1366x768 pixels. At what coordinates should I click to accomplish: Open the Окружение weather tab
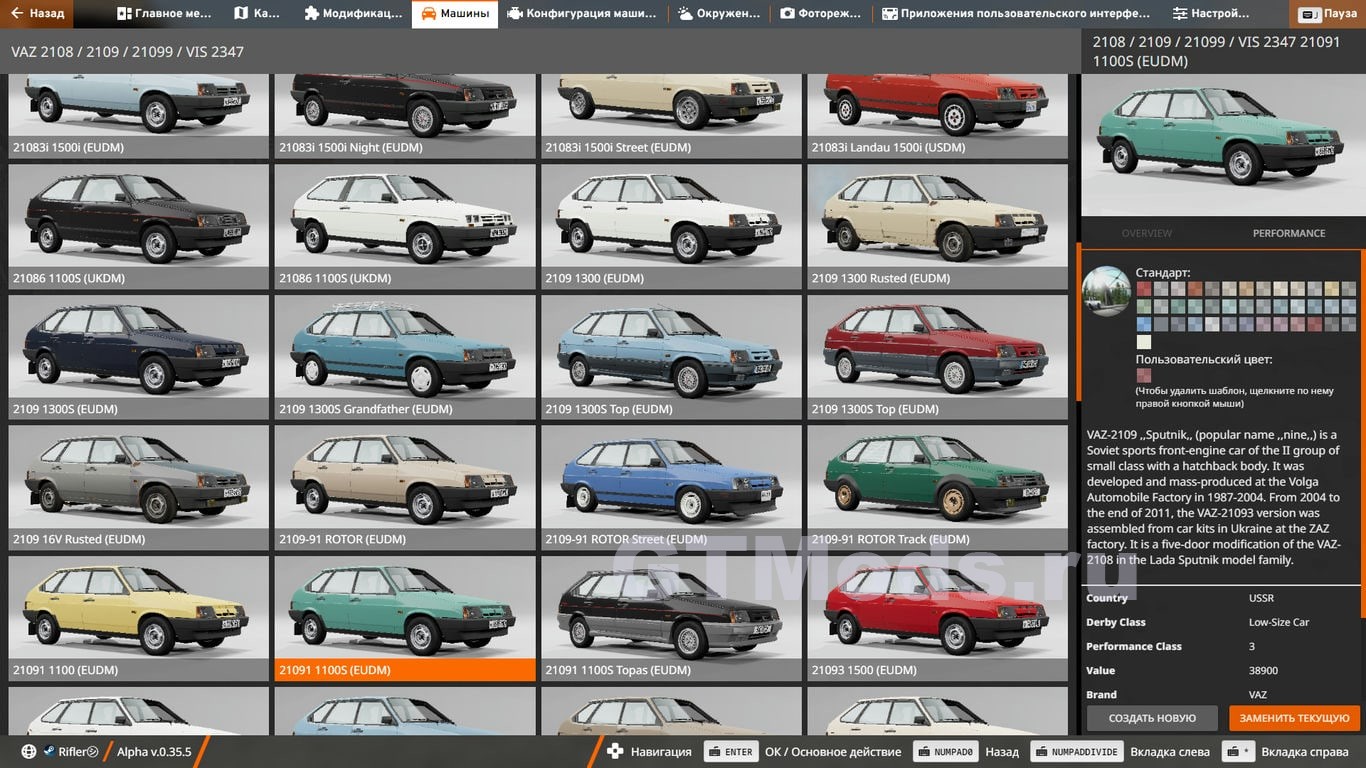pyautogui.click(x=718, y=14)
